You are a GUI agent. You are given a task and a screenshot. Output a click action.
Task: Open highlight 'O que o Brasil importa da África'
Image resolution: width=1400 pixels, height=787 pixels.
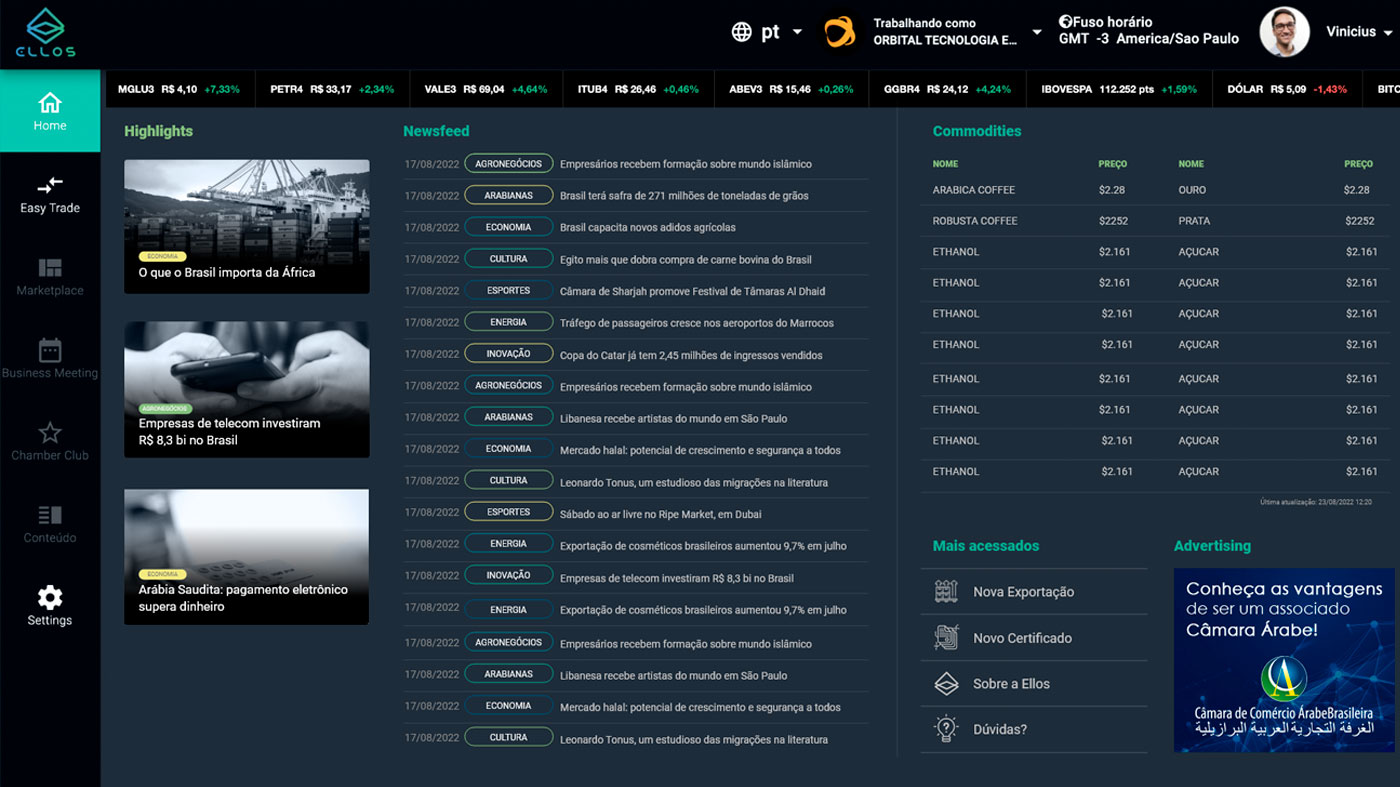tap(247, 227)
